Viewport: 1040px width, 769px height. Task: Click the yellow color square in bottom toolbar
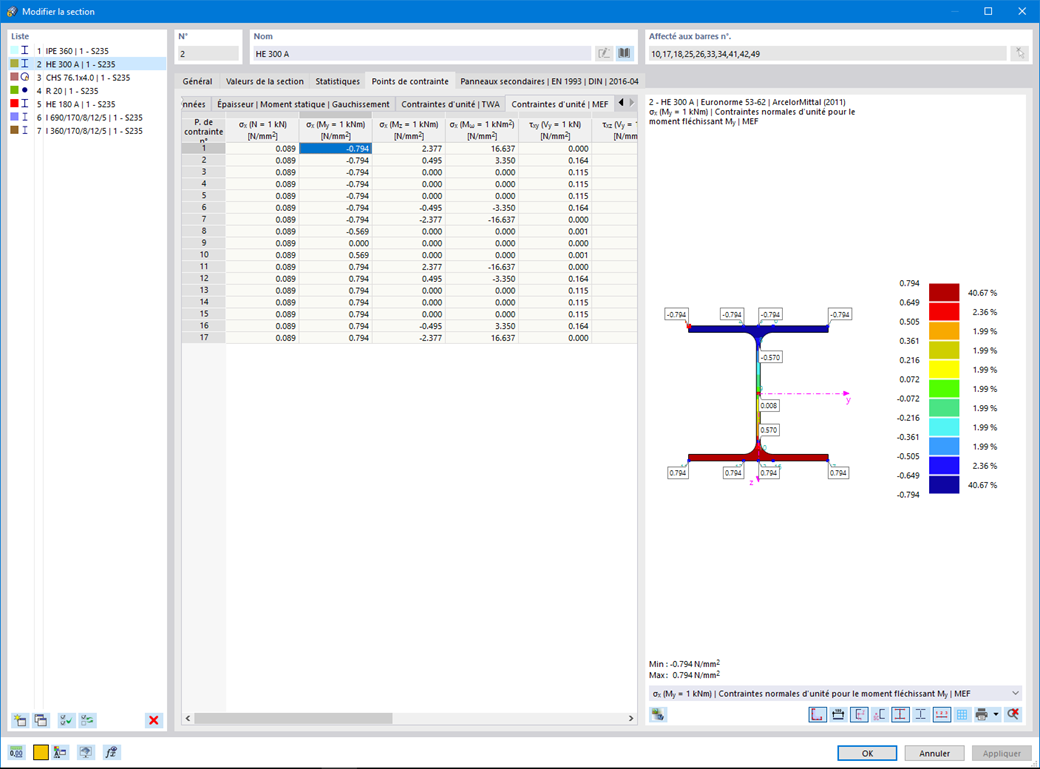[x=40, y=752]
